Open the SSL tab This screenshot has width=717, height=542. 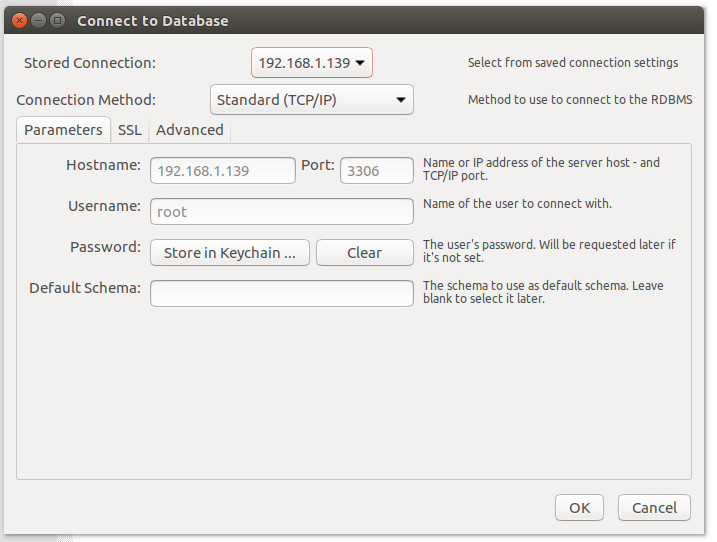point(130,130)
